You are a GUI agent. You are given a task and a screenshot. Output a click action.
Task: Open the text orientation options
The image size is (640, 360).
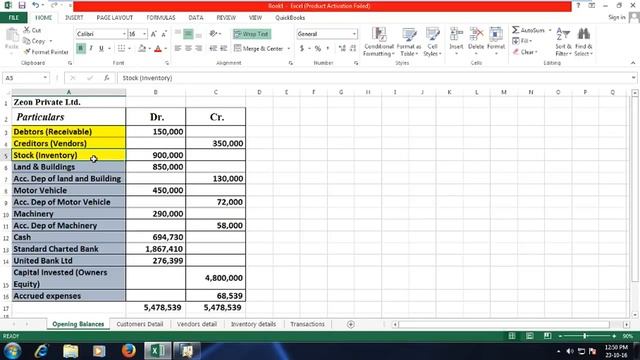coord(215,34)
